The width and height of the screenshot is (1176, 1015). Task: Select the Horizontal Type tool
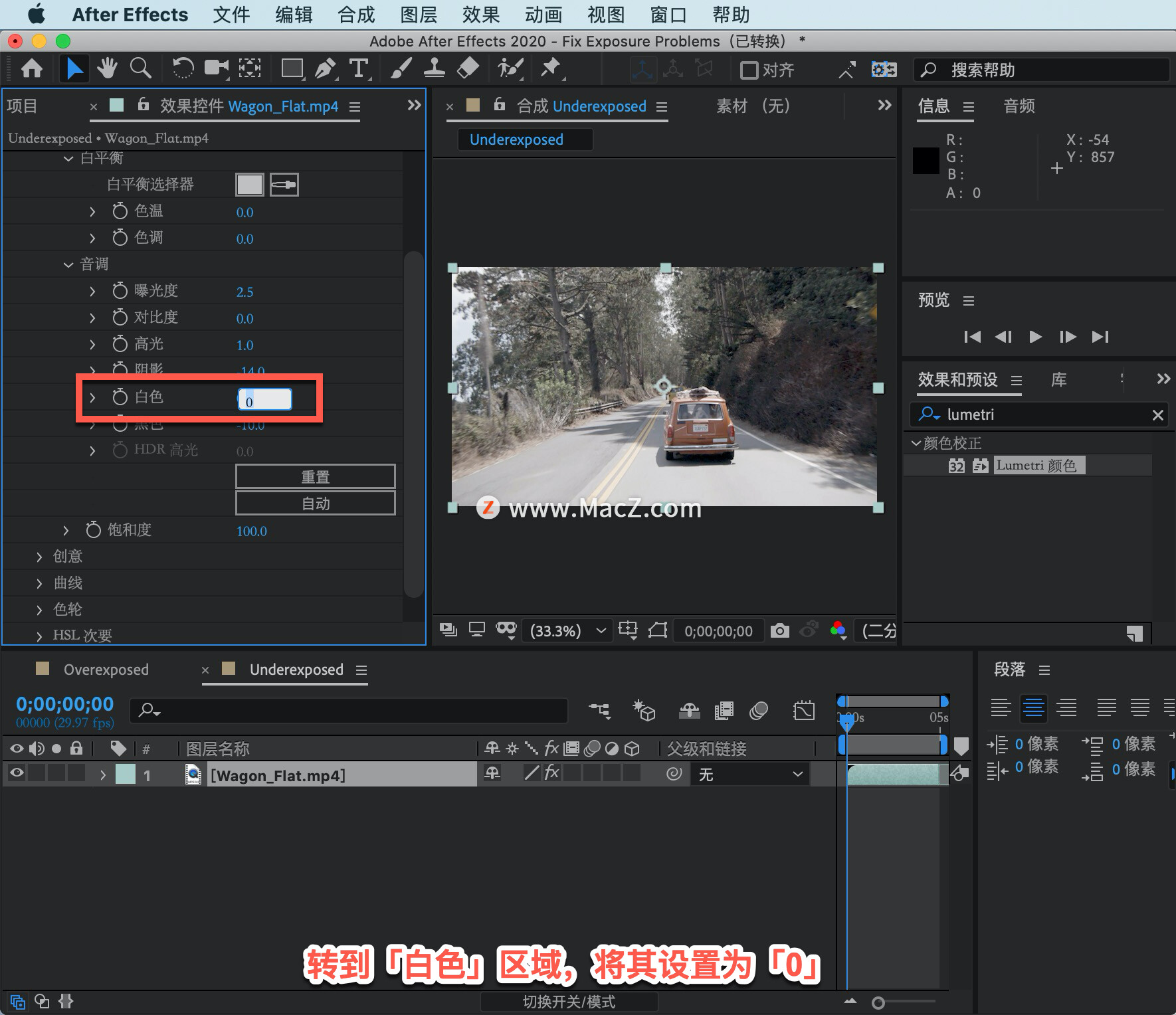tap(359, 68)
